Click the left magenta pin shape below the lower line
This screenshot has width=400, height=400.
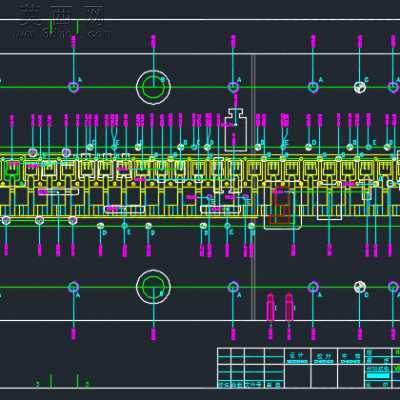(271, 307)
